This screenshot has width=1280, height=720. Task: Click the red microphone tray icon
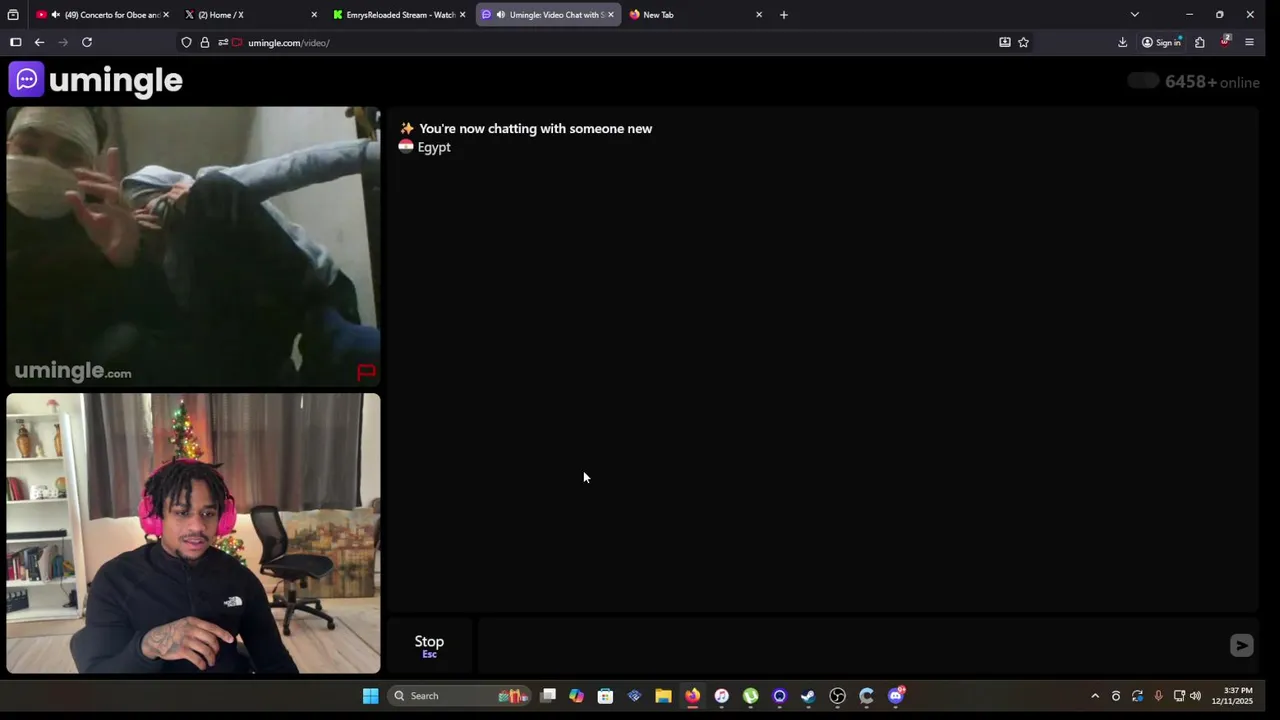pyautogui.click(x=1158, y=696)
